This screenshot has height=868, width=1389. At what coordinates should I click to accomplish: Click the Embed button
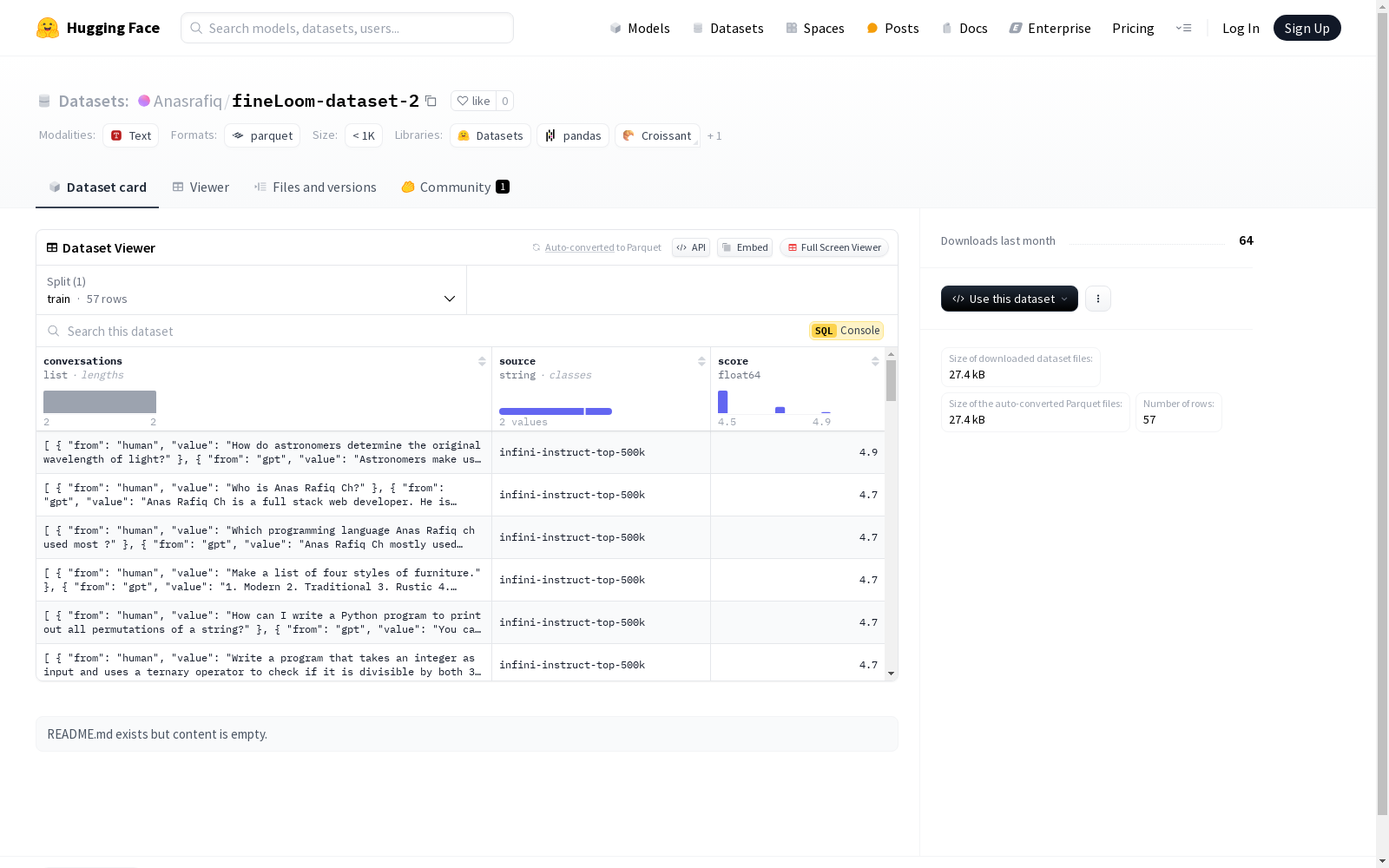pos(745,247)
